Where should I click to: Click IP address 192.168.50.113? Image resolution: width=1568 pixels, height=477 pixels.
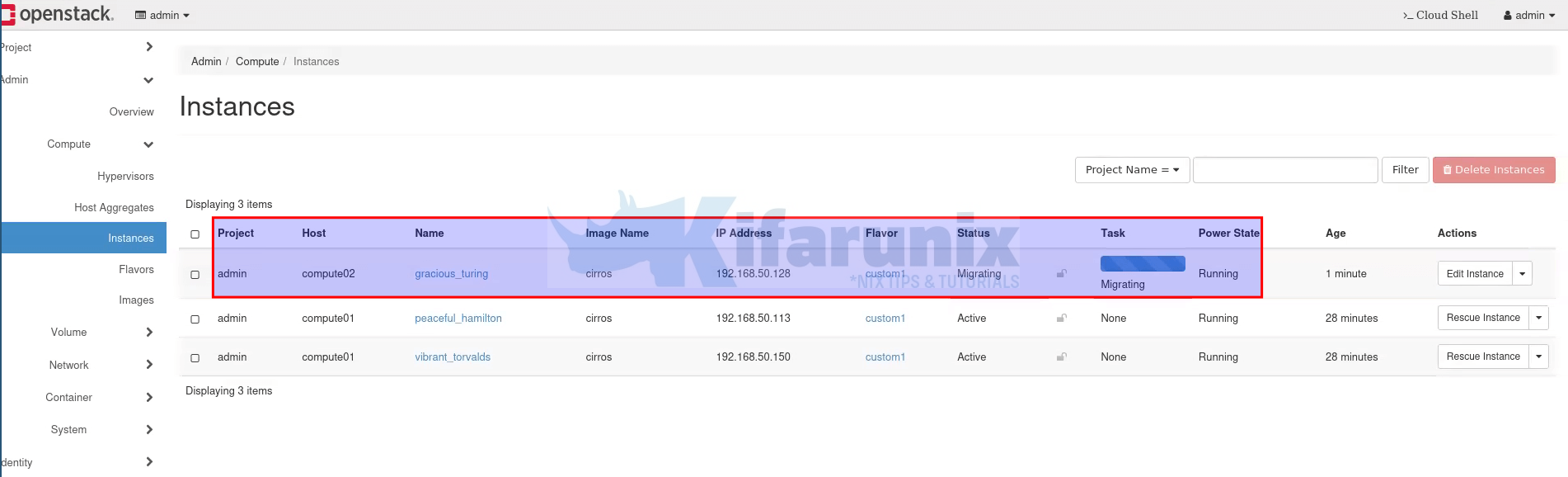(x=753, y=319)
